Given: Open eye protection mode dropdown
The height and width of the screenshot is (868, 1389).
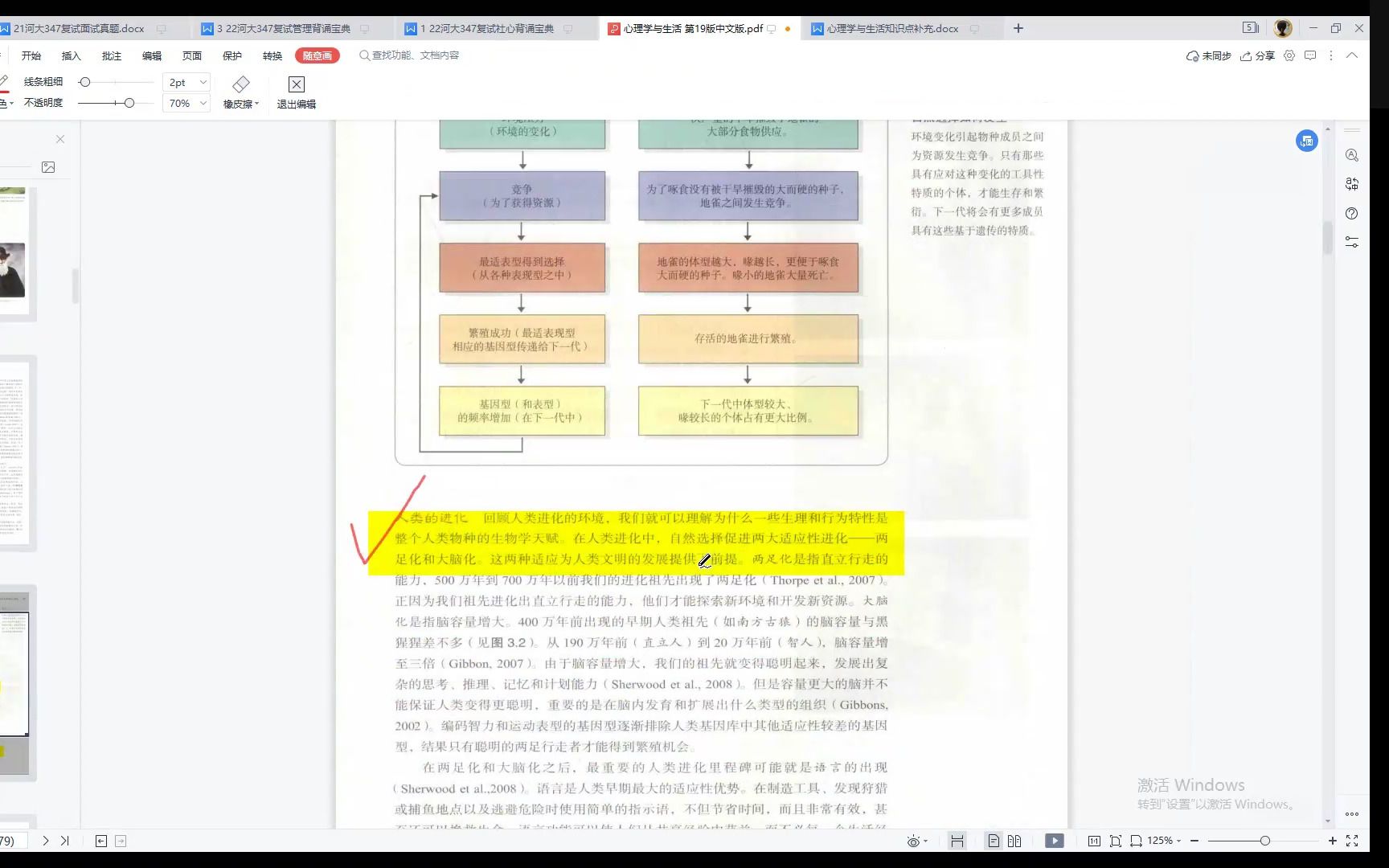Looking at the screenshot, I should pos(917,841).
